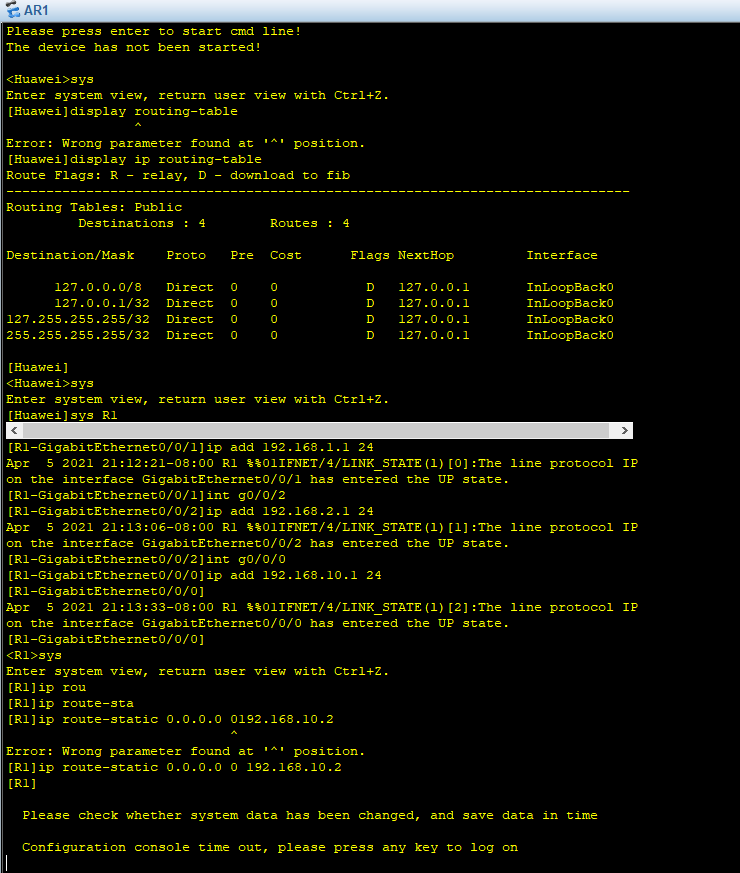Click the AR1 window title icon
740x873 pixels.
point(12,9)
